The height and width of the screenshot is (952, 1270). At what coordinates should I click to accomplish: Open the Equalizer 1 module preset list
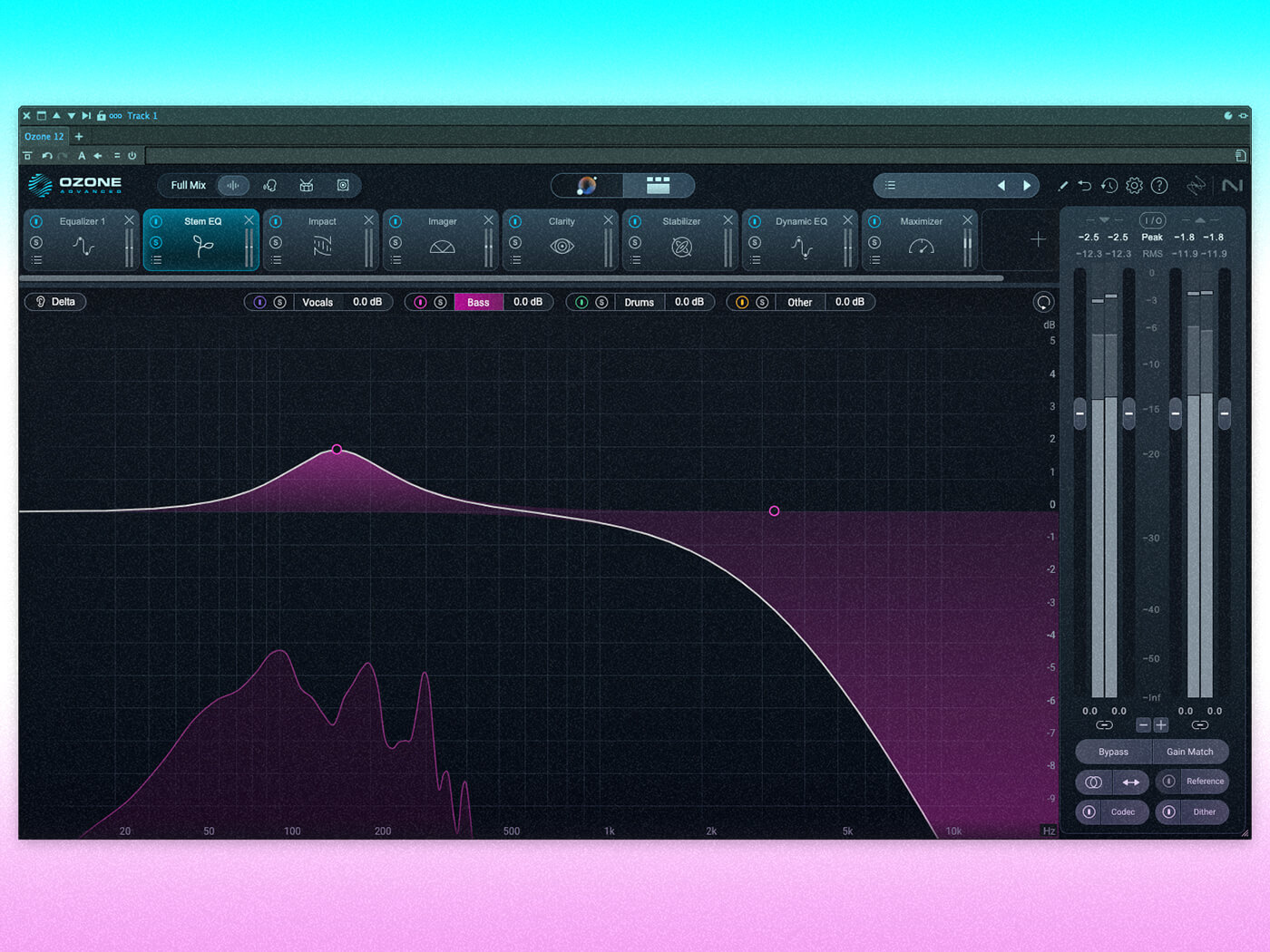point(36,260)
